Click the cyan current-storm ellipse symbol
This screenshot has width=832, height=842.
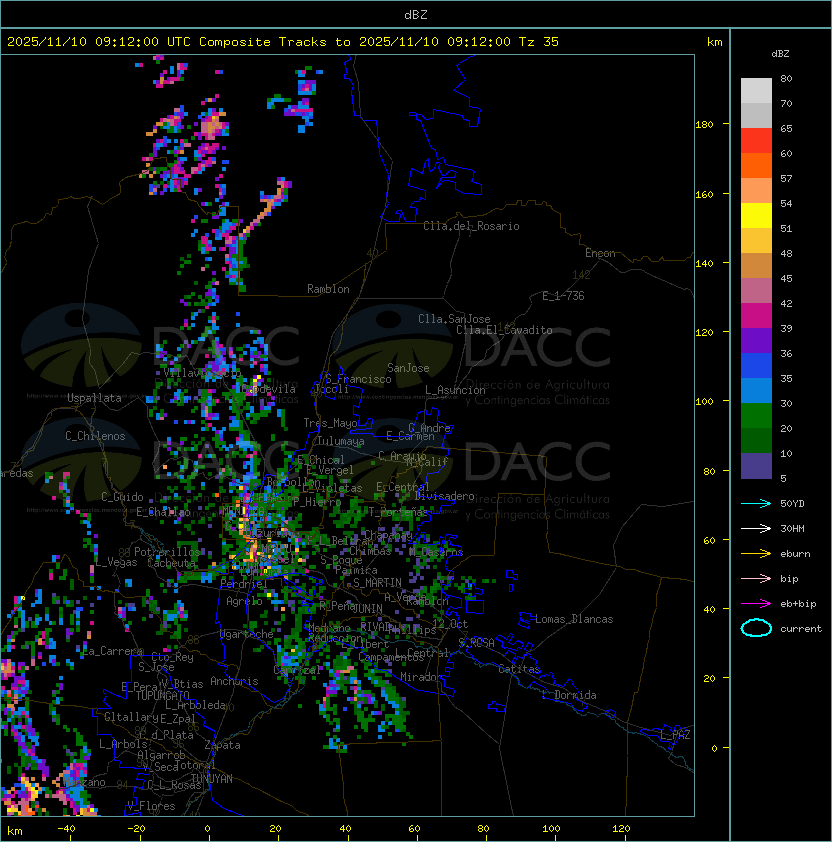pos(756,628)
